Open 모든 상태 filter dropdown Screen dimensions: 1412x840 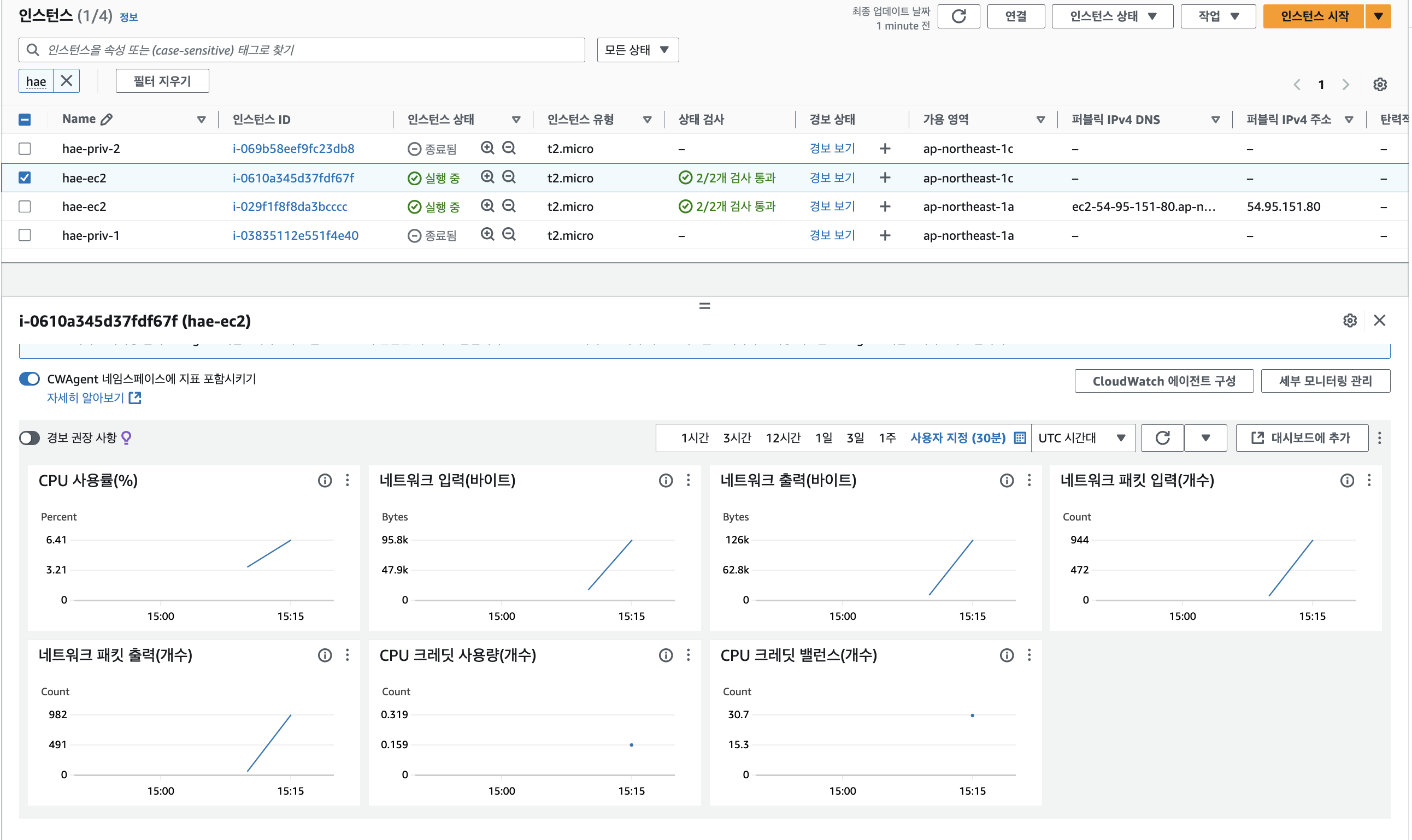(637, 50)
